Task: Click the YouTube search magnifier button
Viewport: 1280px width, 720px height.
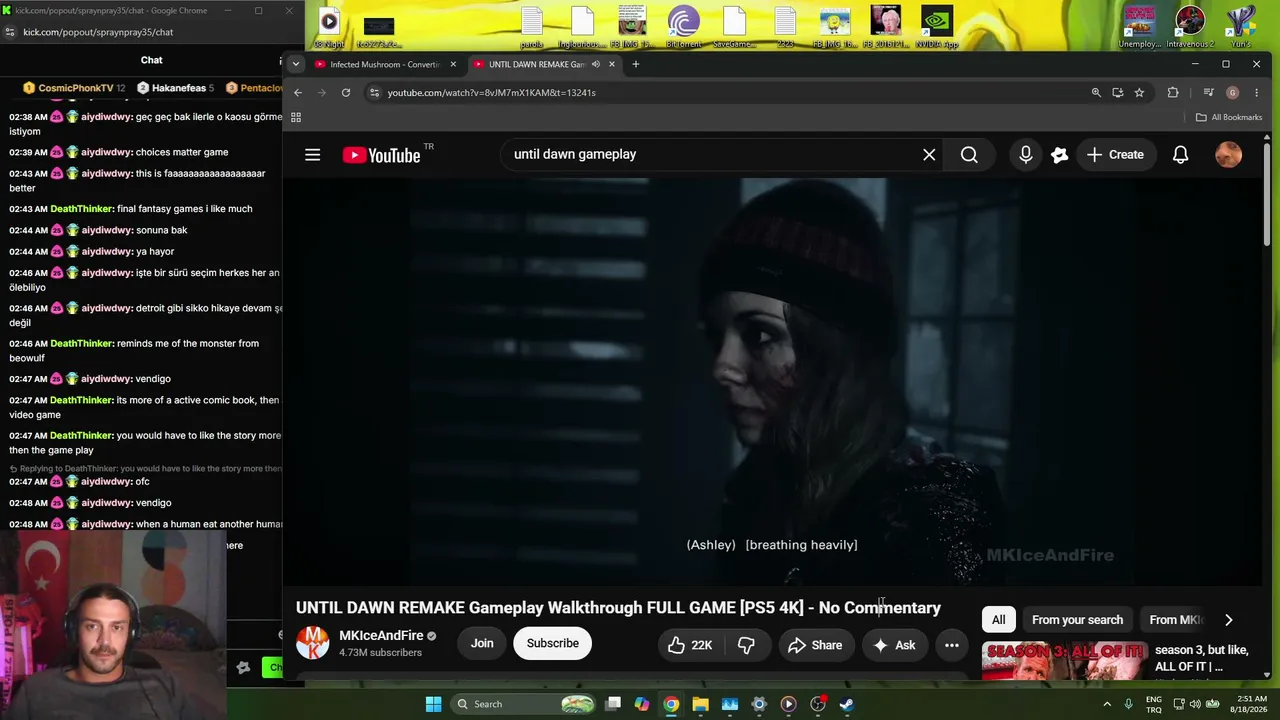Action: click(x=969, y=155)
